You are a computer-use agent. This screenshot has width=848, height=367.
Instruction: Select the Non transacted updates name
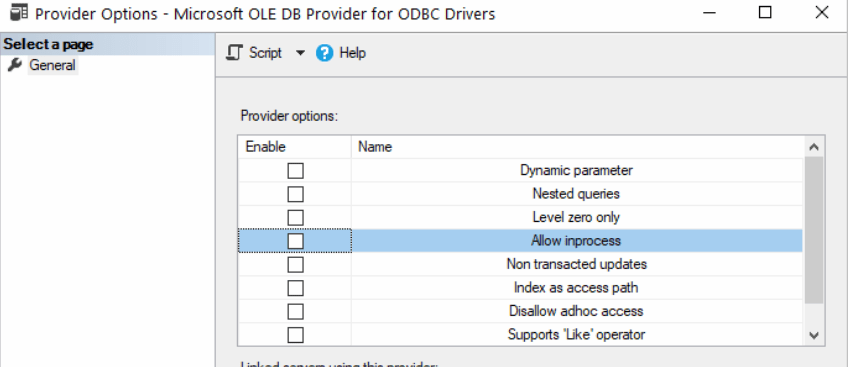click(x=577, y=264)
